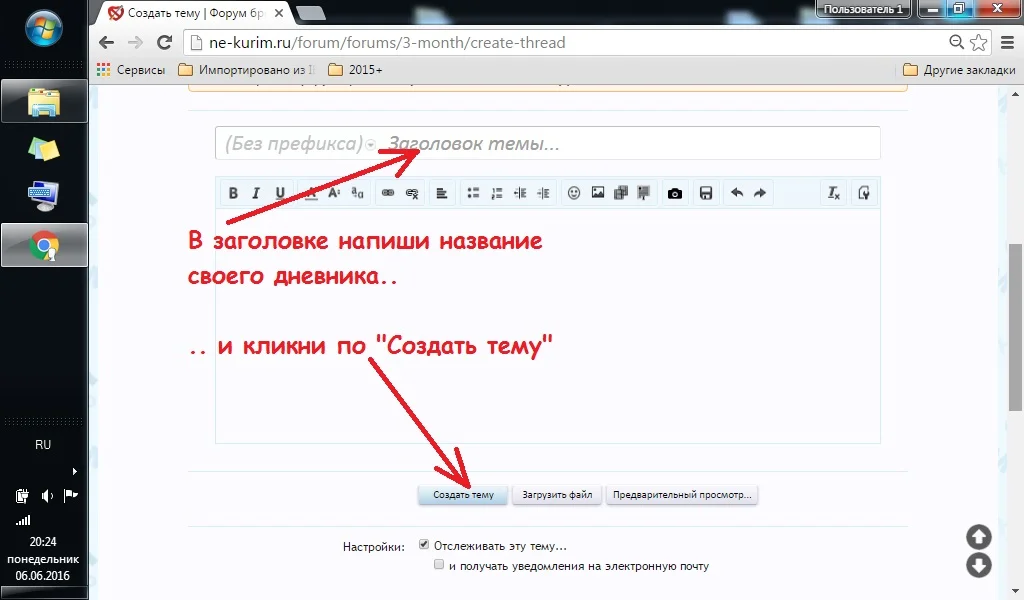Click the "Загрузить файл" button
The width and height of the screenshot is (1024, 600).
coord(557,494)
